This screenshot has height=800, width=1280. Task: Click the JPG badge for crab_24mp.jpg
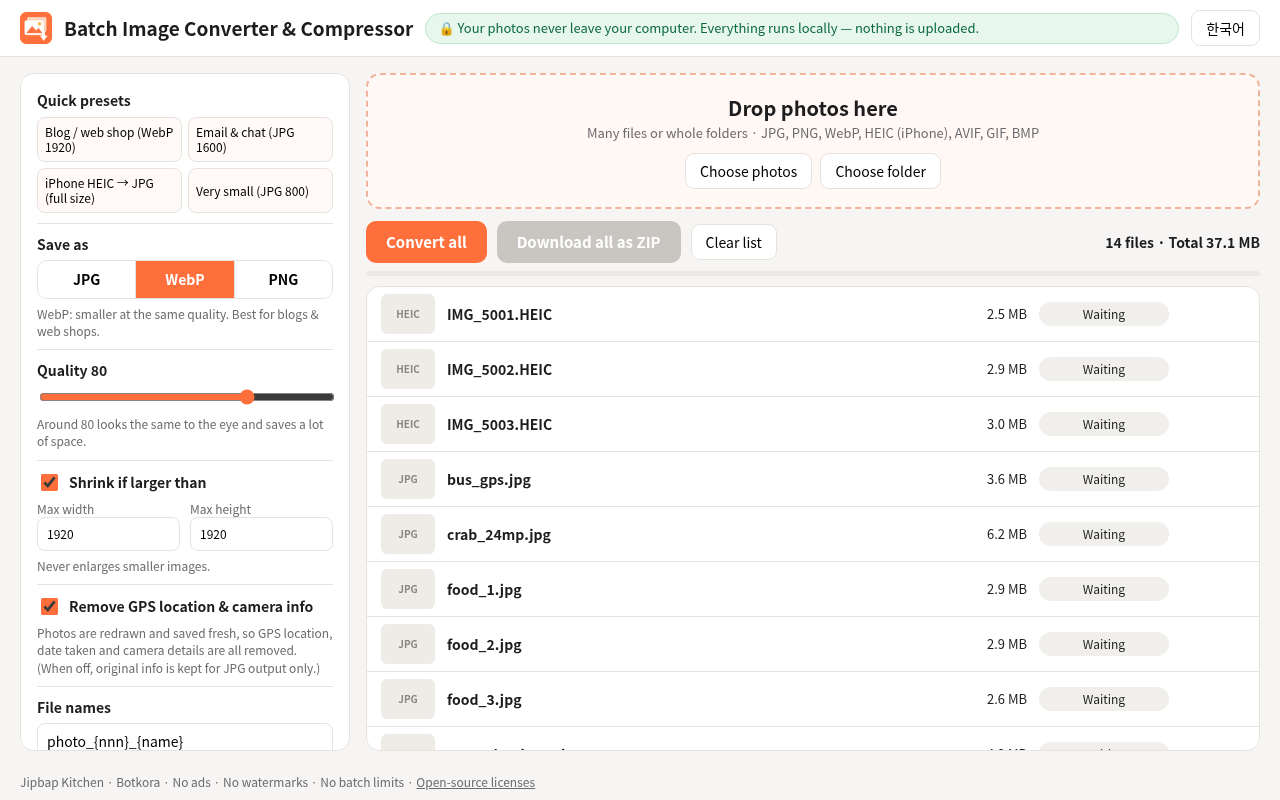click(x=408, y=534)
